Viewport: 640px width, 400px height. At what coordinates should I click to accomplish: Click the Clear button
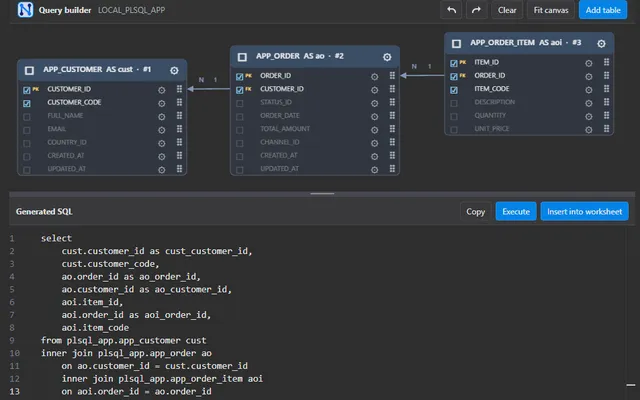pyautogui.click(x=507, y=10)
